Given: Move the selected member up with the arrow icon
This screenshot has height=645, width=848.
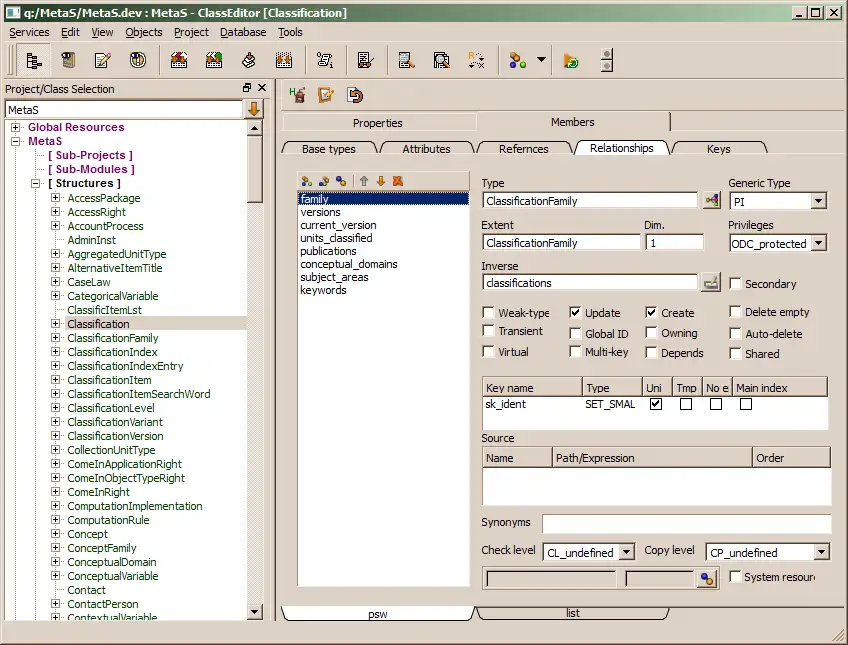Looking at the screenshot, I should point(364,181).
